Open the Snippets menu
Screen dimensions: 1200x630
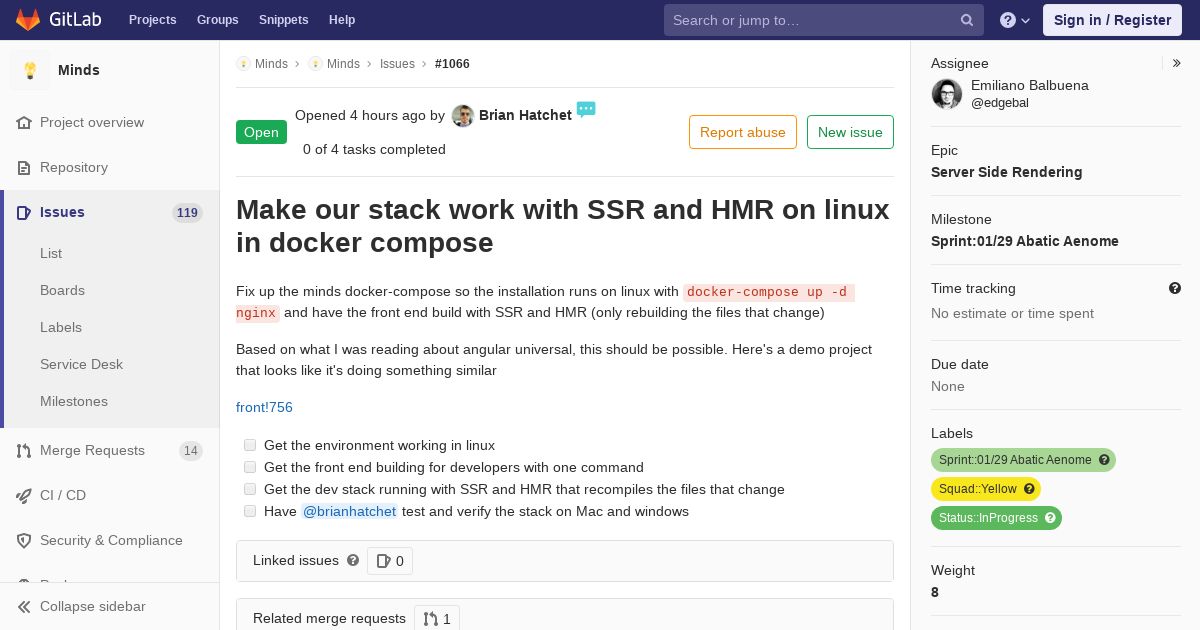(283, 20)
